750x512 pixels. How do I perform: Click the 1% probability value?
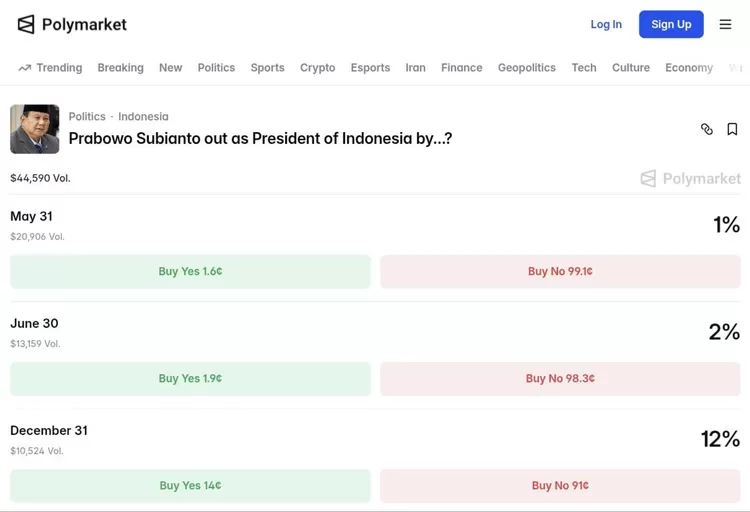point(727,225)
